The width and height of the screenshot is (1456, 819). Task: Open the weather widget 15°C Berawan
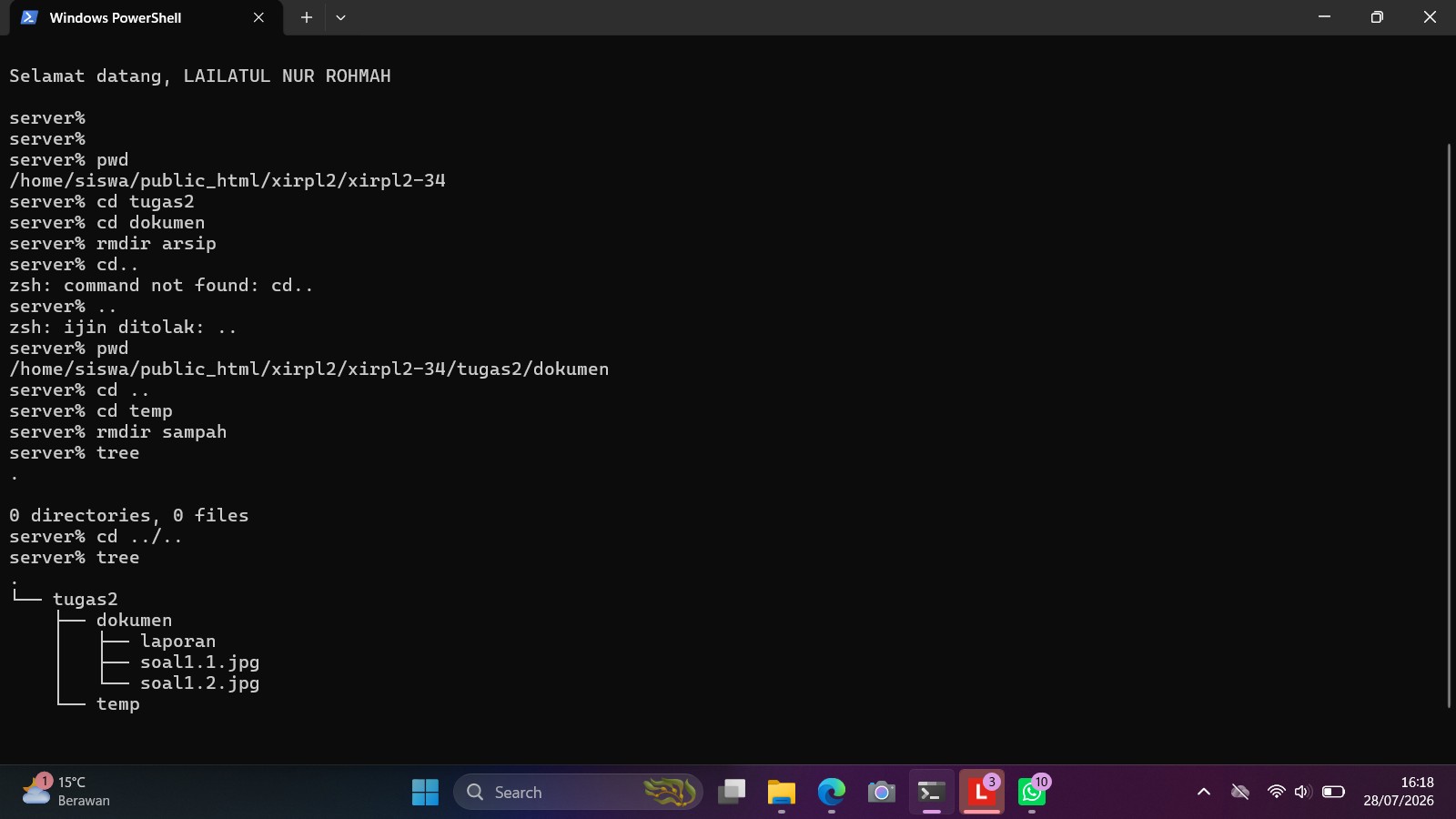[66, 792]
